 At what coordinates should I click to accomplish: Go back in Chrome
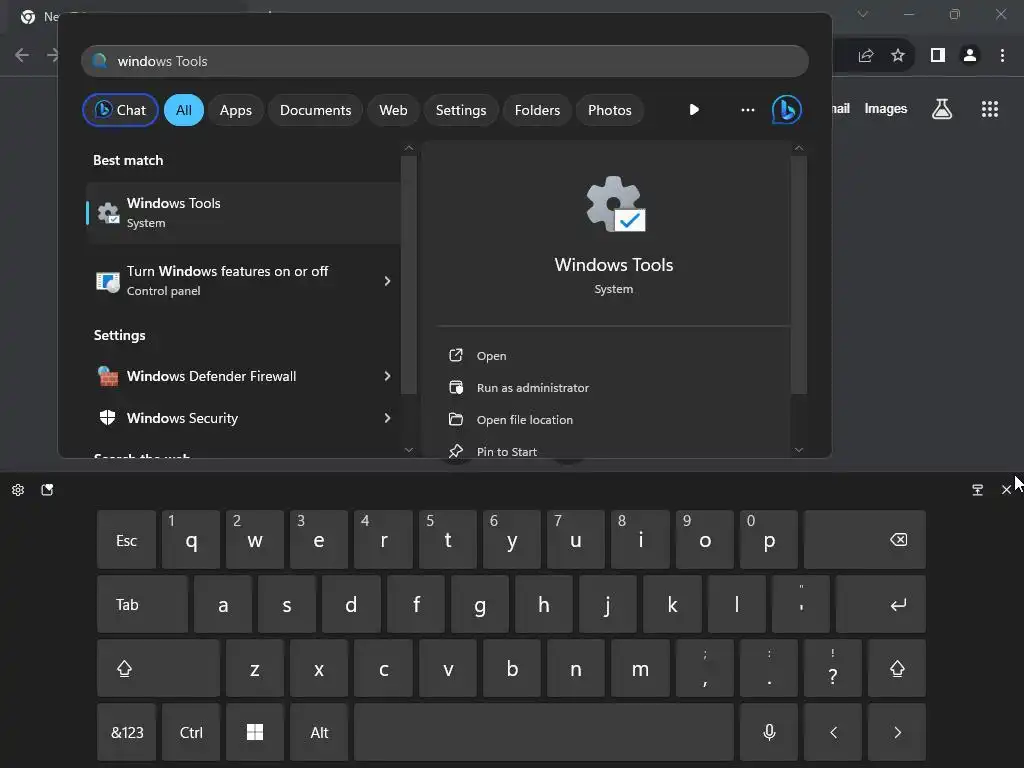point(22,56)
